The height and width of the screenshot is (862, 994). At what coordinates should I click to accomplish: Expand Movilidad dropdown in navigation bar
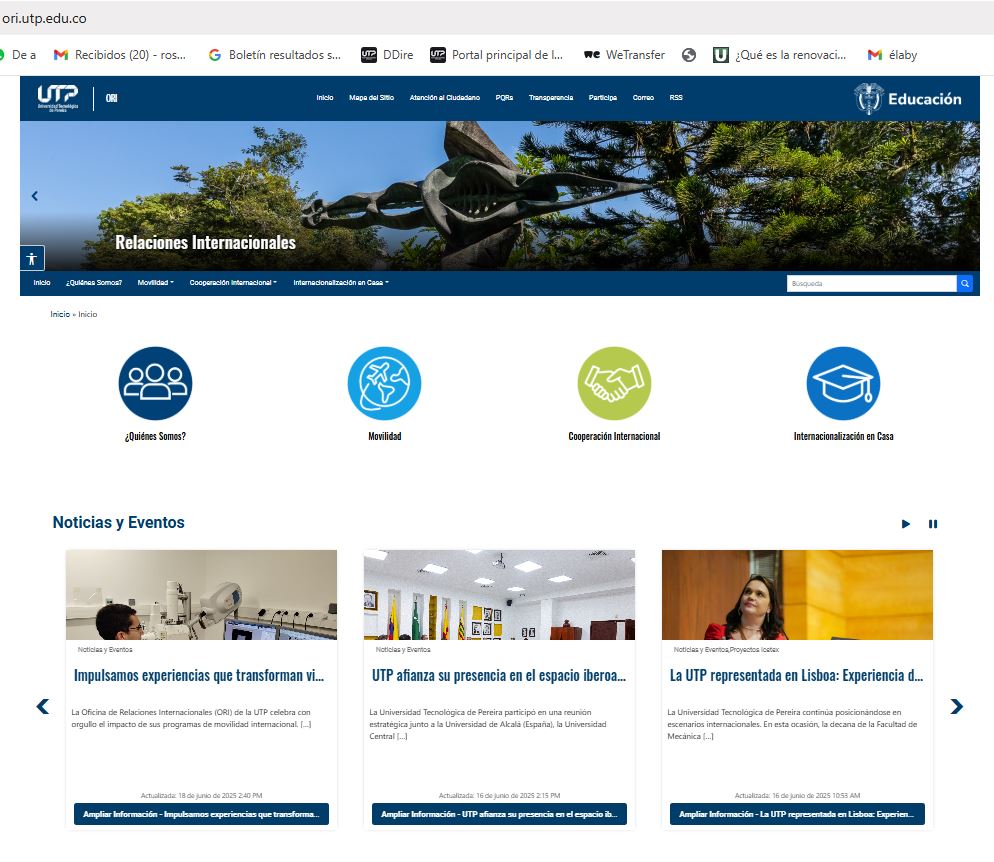155,283
